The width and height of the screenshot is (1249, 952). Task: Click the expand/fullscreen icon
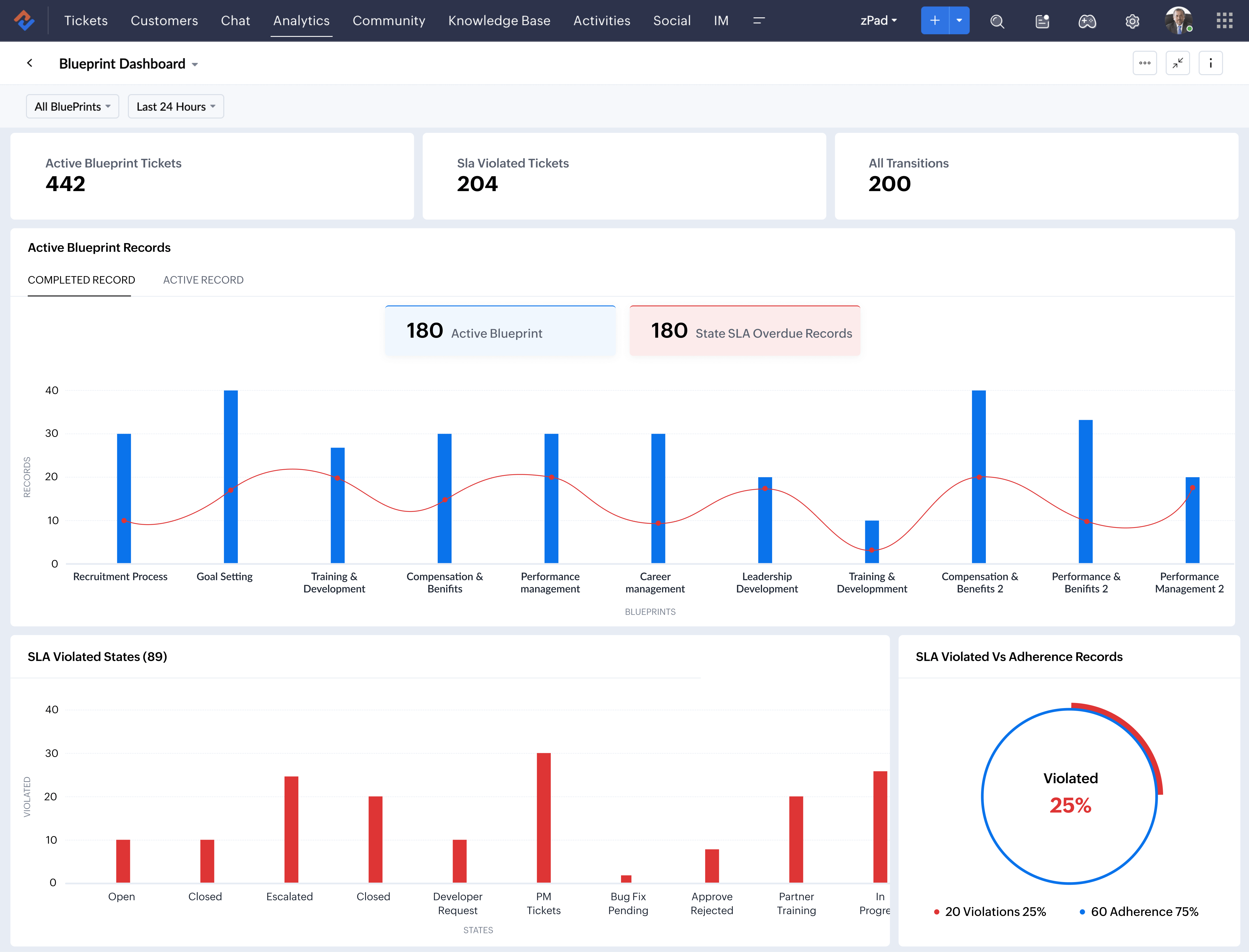click(x=1178, y=63)
